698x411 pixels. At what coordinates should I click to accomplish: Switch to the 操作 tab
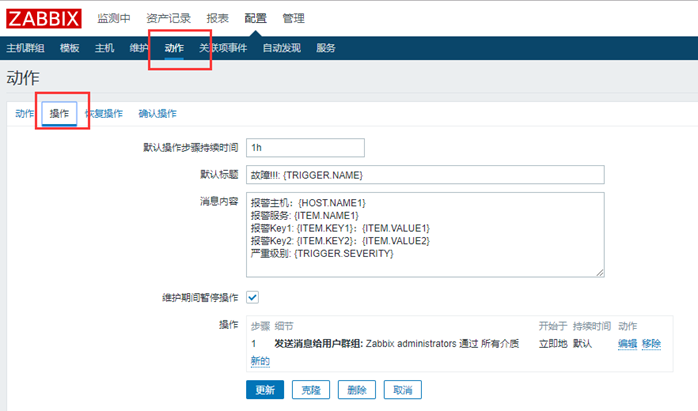pyautogui.click(x=59, y=114)
